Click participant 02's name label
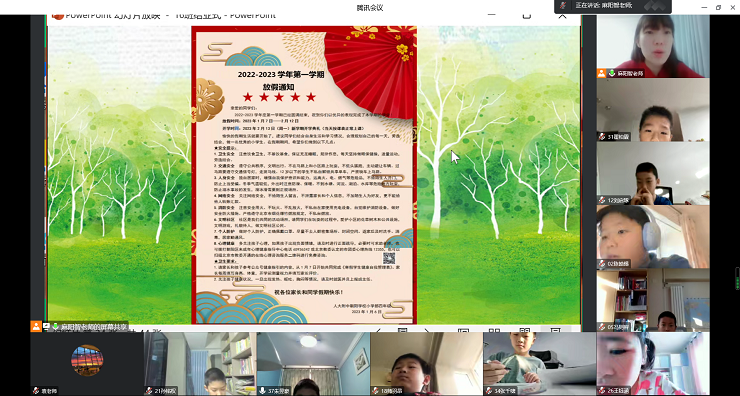The height and width of the screenshot is (396, 740). pyautogui.click(x=618, y=264)
